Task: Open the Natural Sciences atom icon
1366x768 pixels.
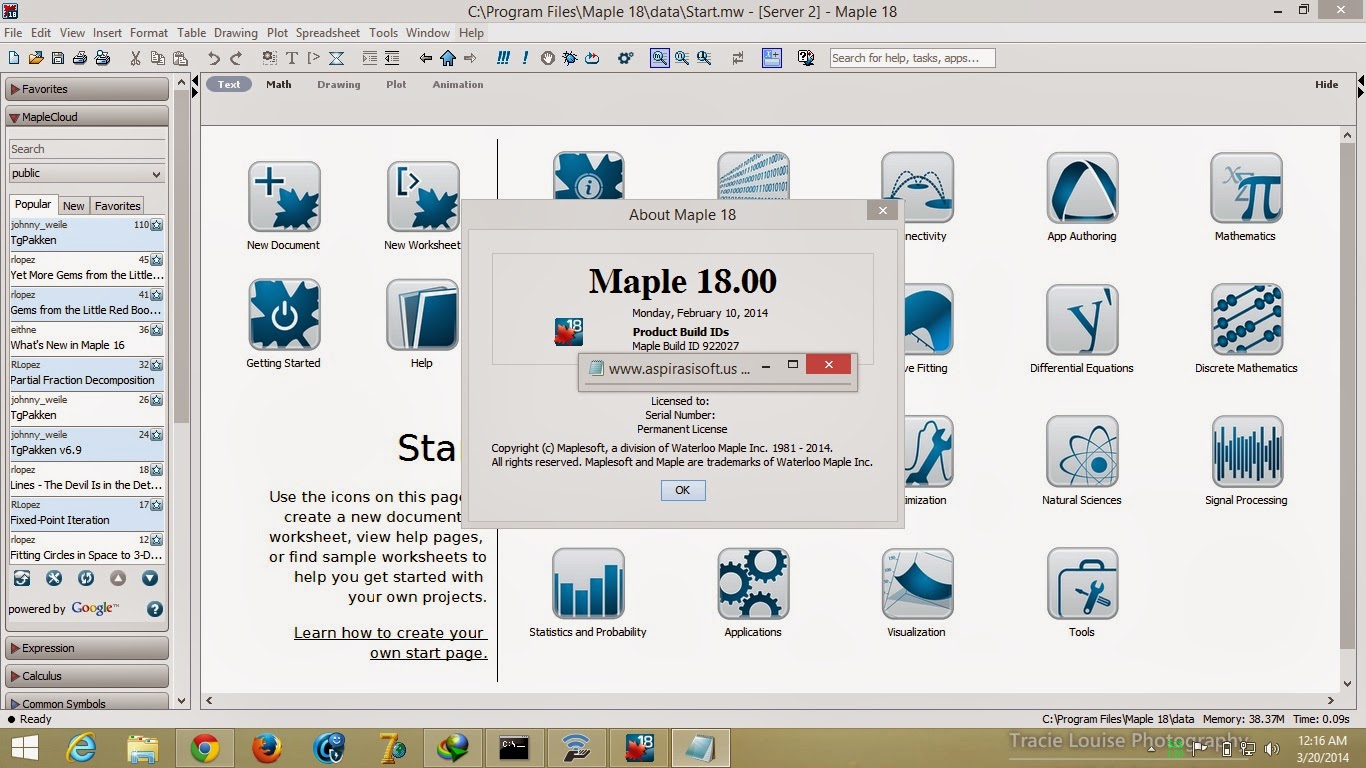Action: (1082, 452)
